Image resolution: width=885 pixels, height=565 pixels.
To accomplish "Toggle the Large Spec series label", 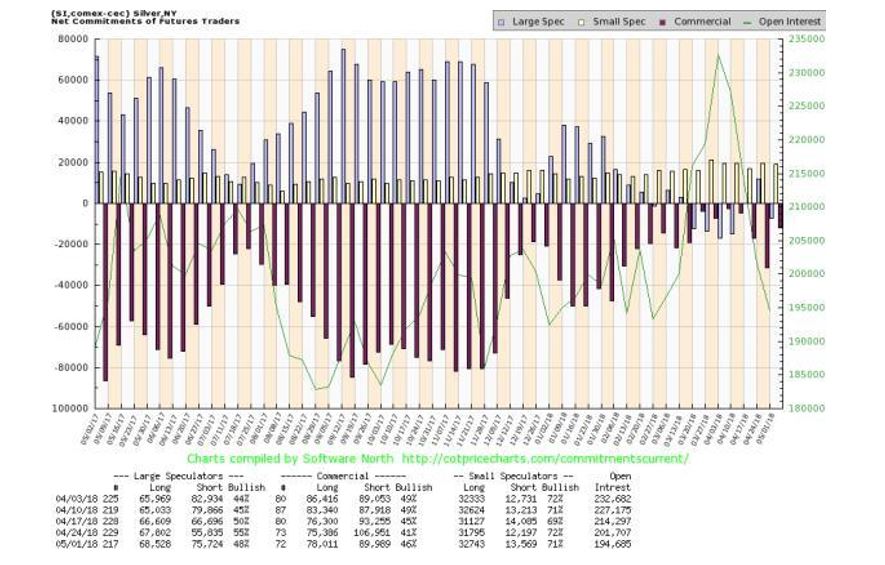I will pos(536,21).
